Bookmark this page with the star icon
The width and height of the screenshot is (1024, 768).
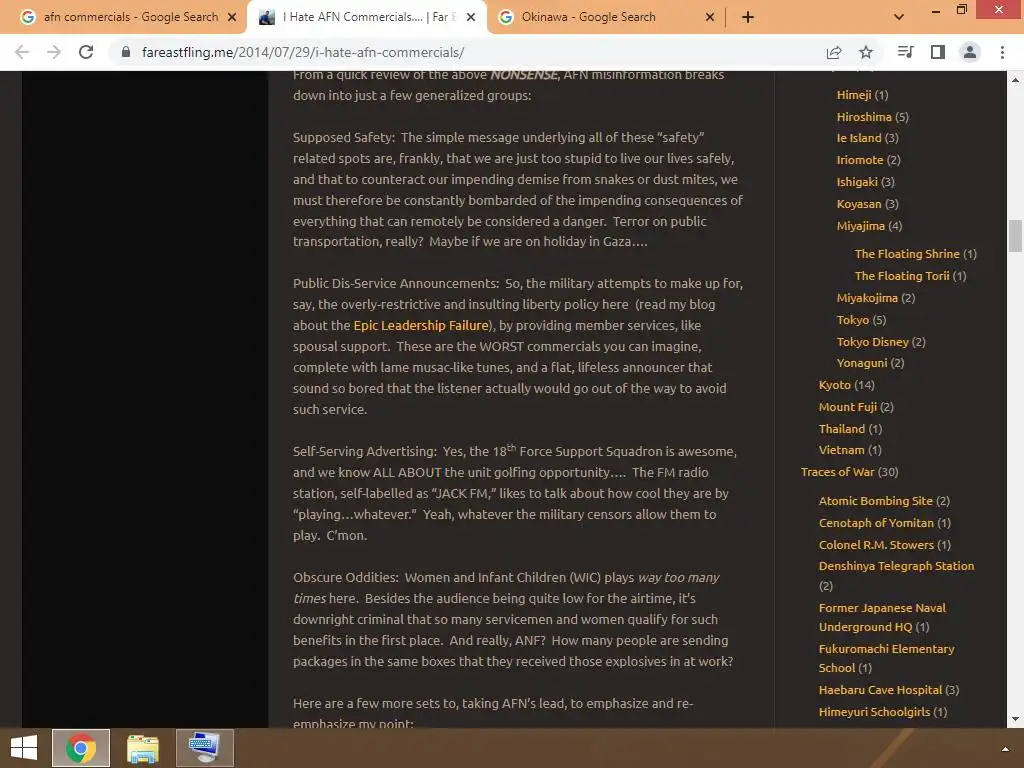point(866,52)
